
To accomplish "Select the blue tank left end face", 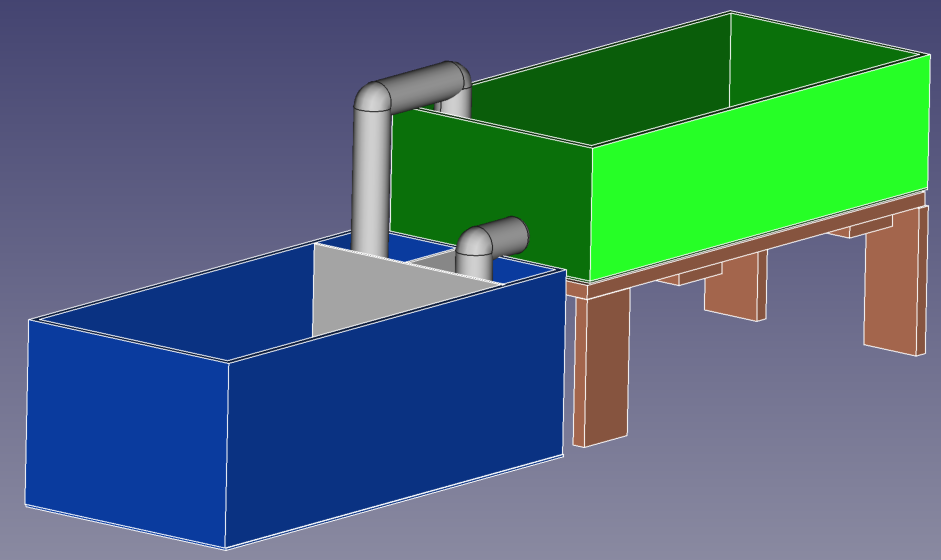I will (127, 432).
